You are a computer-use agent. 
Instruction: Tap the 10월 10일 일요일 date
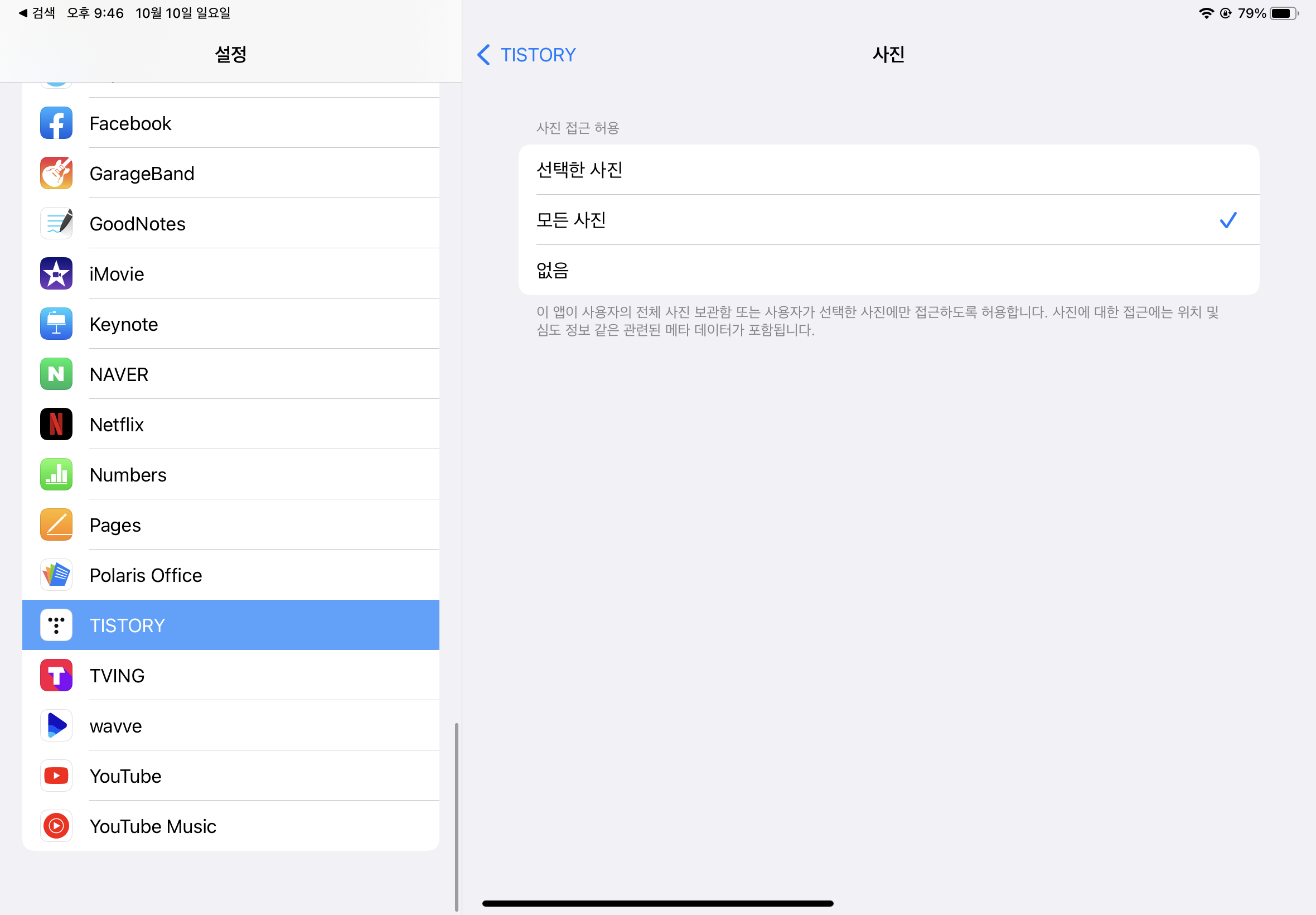click(x=183, y=13)
